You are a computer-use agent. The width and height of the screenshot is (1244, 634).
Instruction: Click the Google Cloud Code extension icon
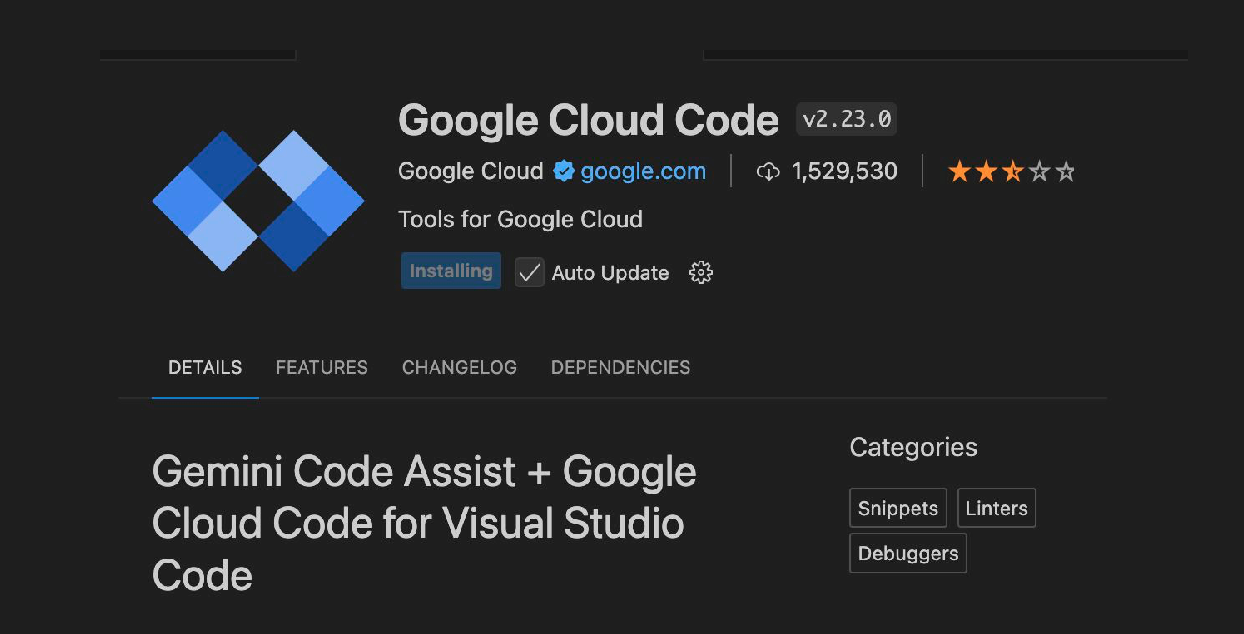[258, 199]
